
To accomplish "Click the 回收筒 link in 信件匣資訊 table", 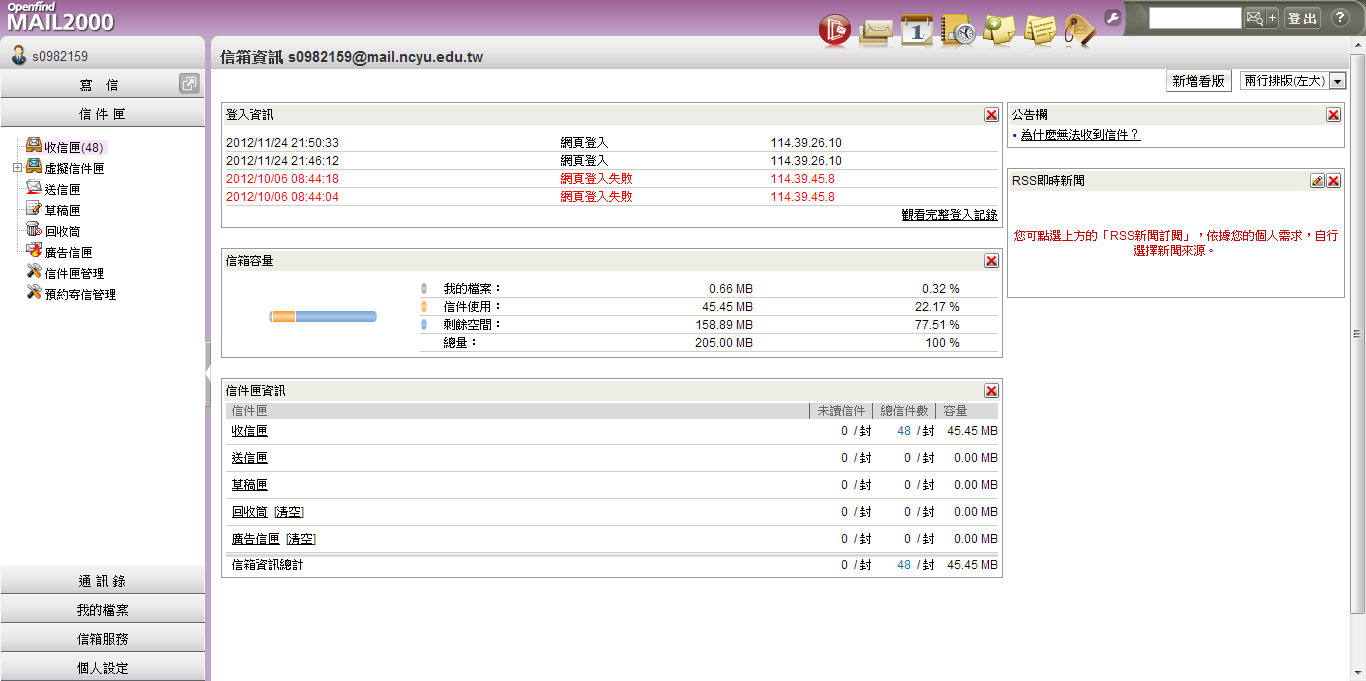I will [250, 512].
